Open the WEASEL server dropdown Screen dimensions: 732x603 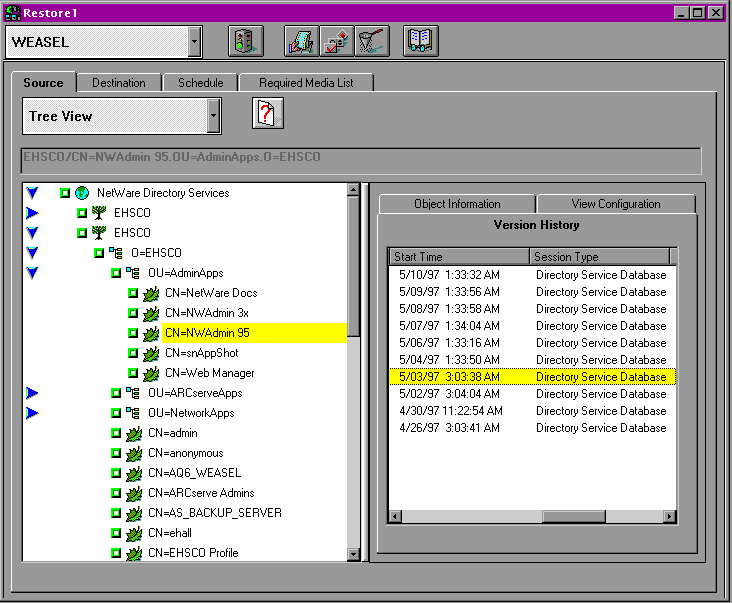click(194, 42)
